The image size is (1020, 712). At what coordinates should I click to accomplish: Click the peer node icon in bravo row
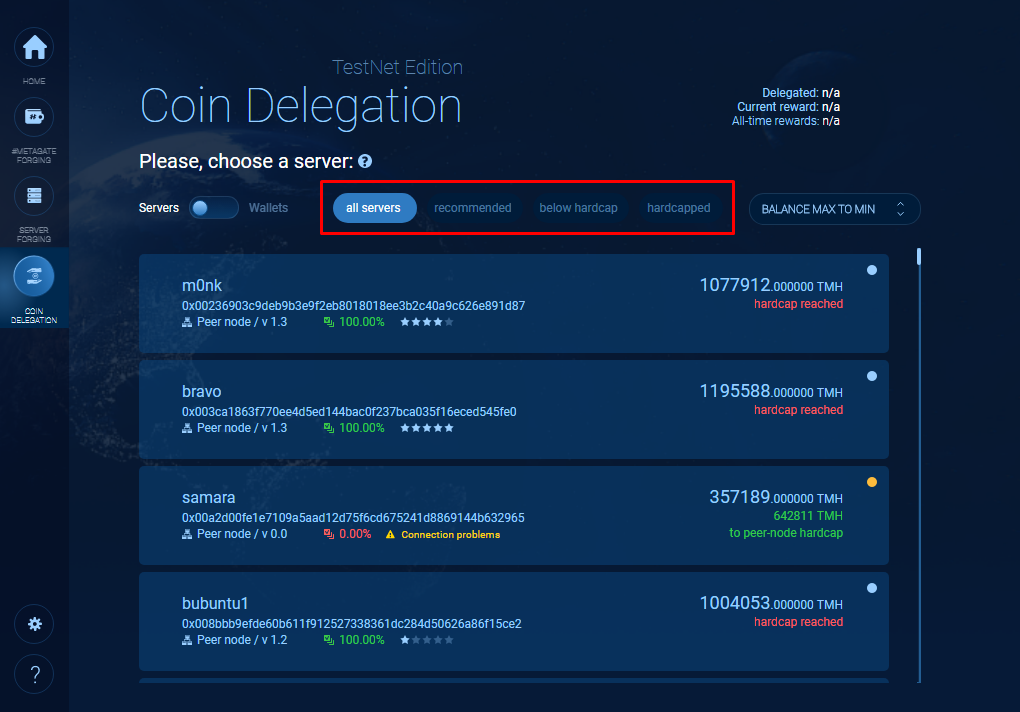pyautogui.click(x=187, y=428)
